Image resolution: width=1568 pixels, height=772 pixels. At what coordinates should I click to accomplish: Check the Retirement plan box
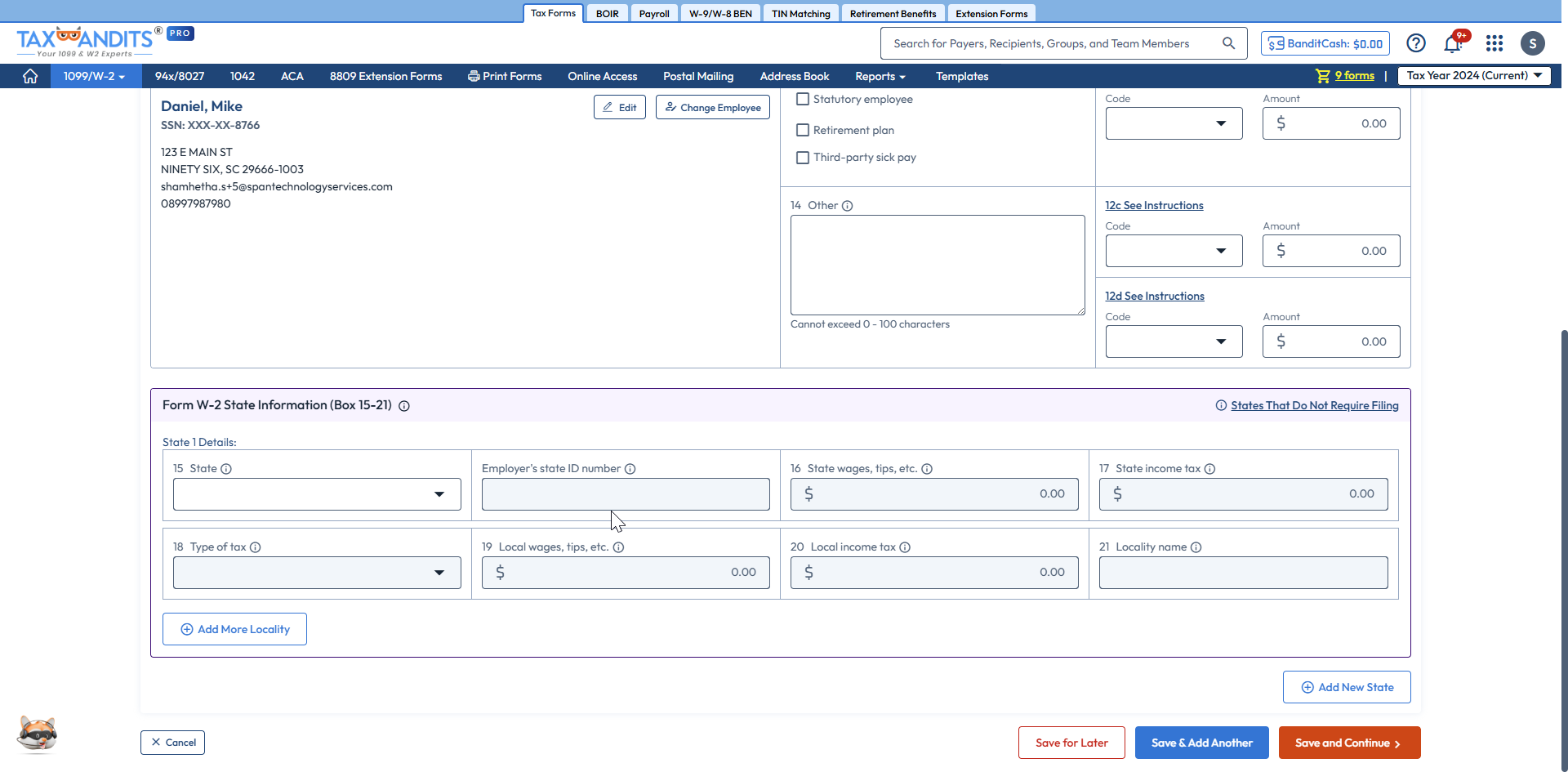(803, 130)
